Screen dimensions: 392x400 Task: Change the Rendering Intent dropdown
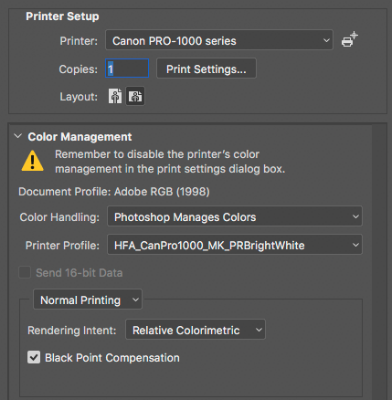click(195, 330)
